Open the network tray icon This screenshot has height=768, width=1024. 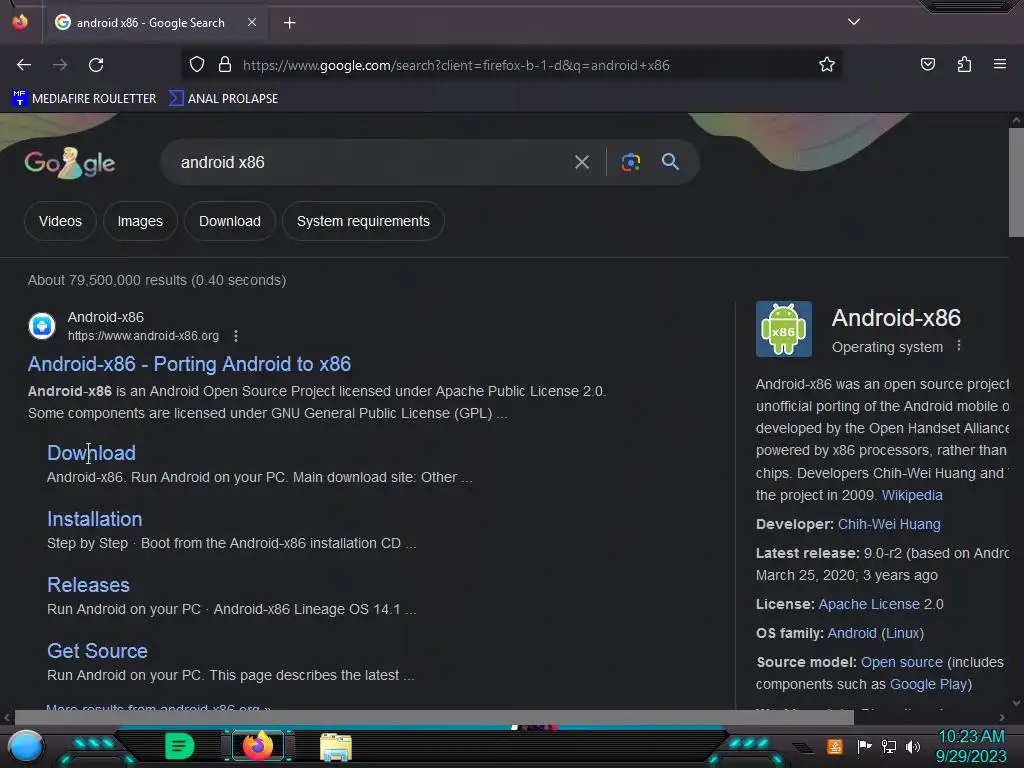[x=888, y=746]
